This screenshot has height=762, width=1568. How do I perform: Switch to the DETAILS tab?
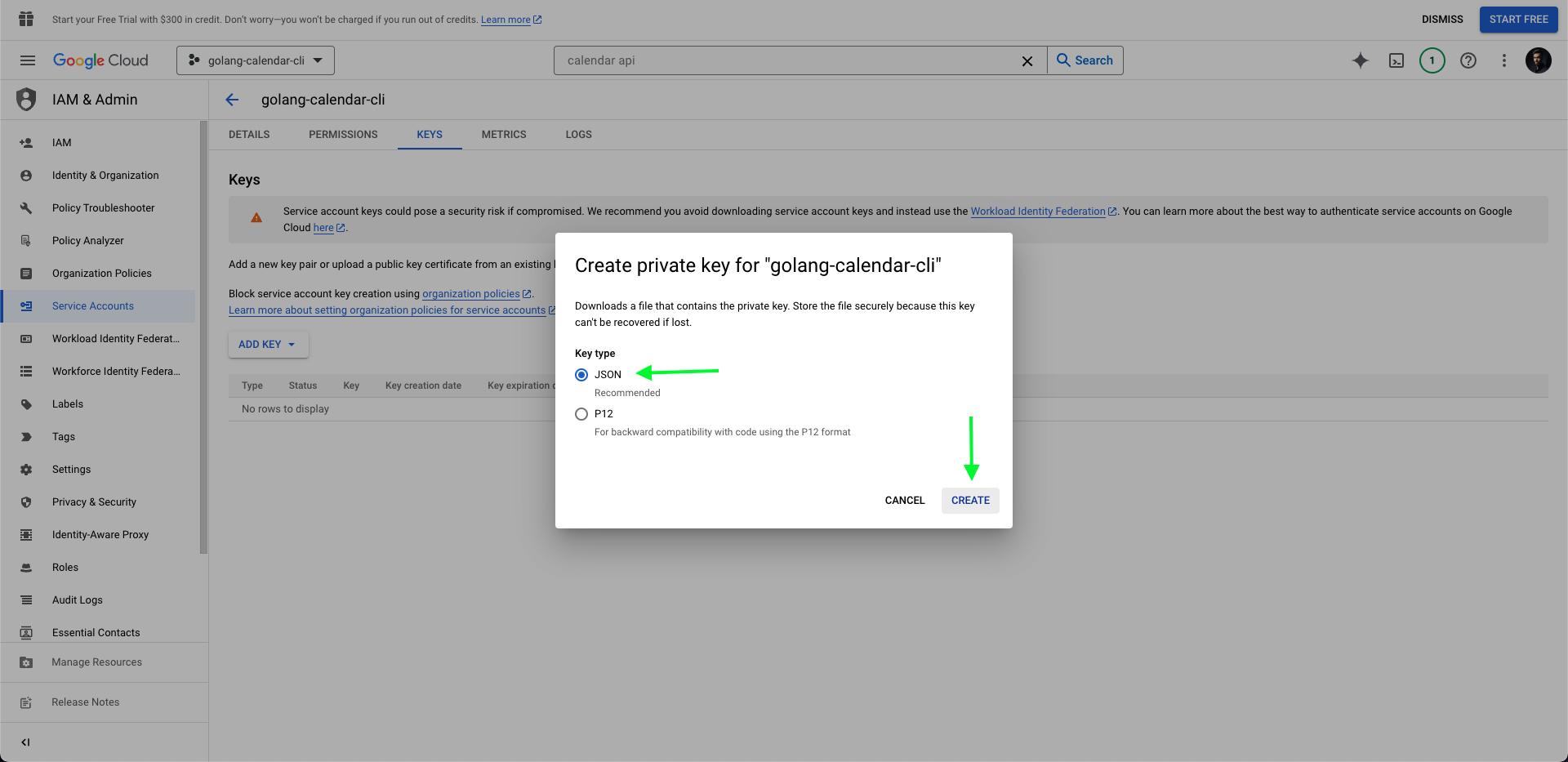point(249,135)
